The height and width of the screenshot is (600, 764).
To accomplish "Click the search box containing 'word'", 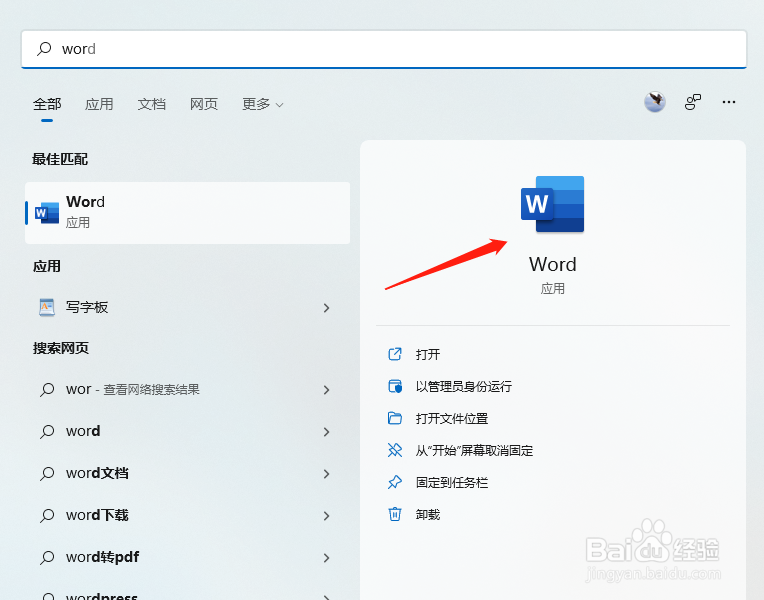I will tap(384, 49).
